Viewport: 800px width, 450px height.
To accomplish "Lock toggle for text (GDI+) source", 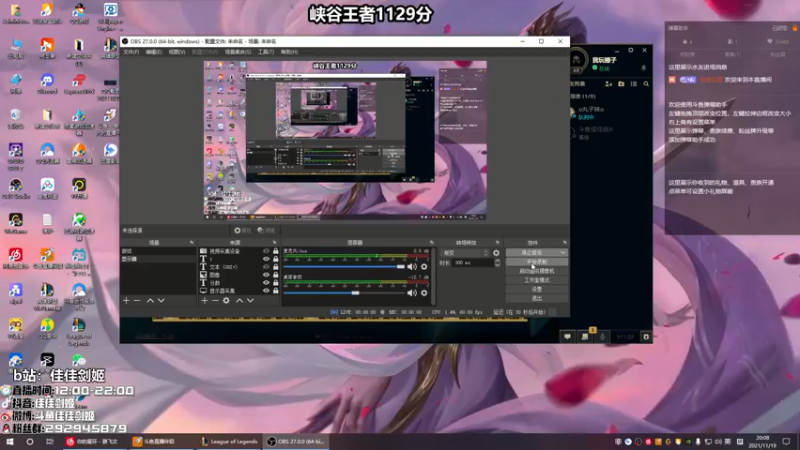I will coord(276,267).
